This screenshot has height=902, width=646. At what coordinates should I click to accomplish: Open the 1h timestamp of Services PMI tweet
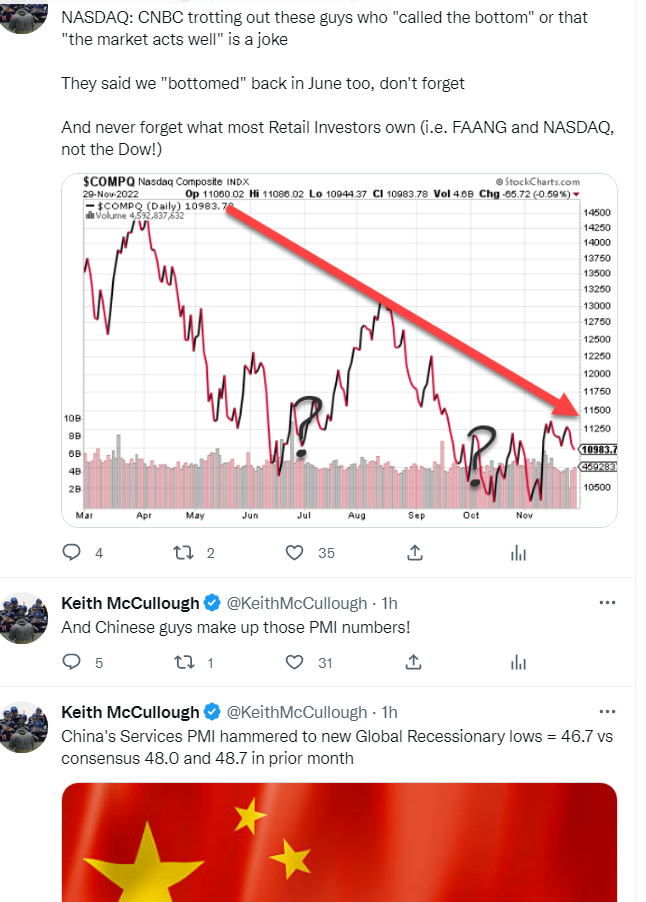coord(390,713)
